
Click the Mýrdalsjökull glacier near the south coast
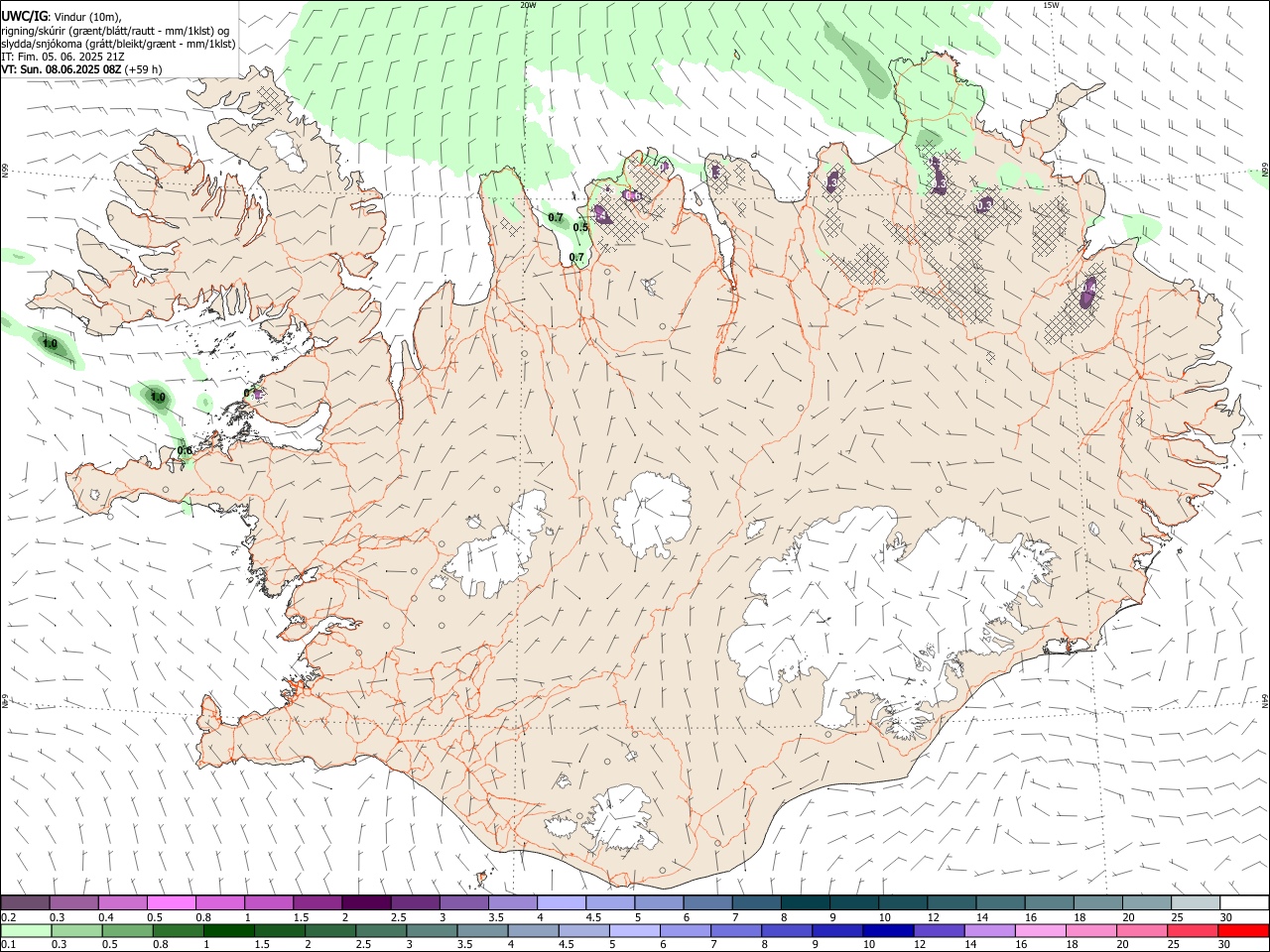click(x=620, y=819)
